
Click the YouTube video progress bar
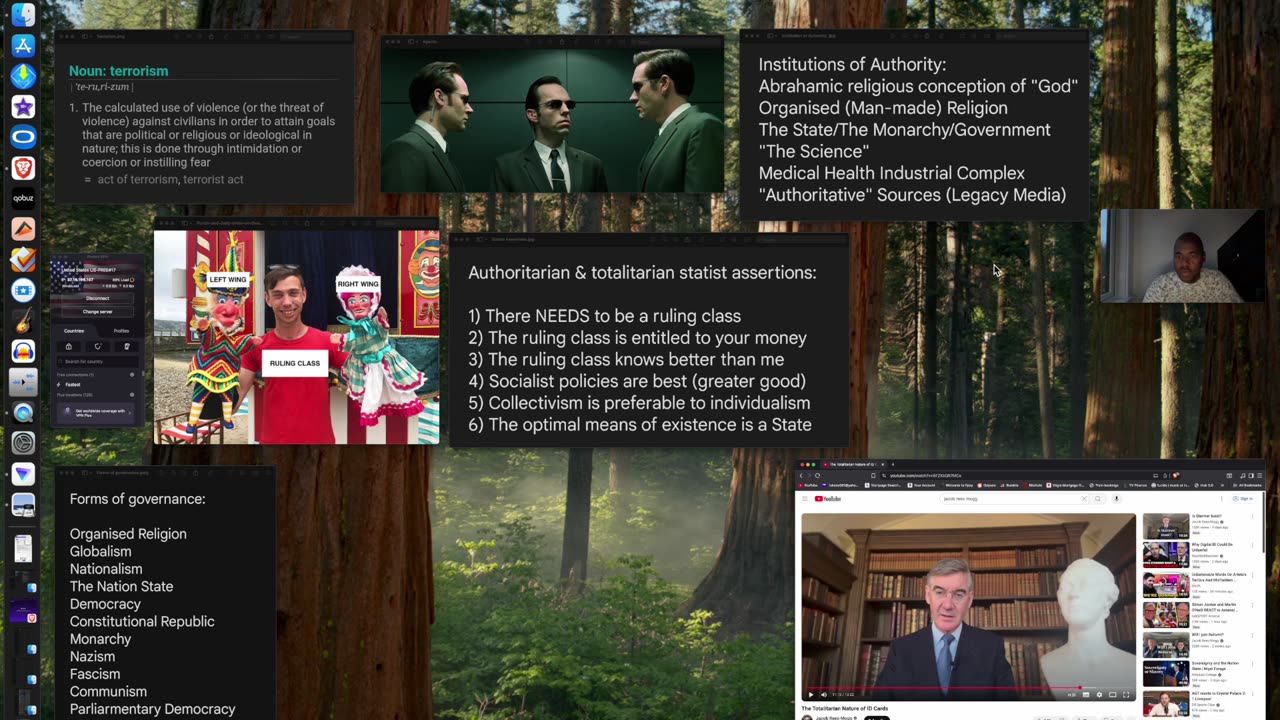[968, 688]
